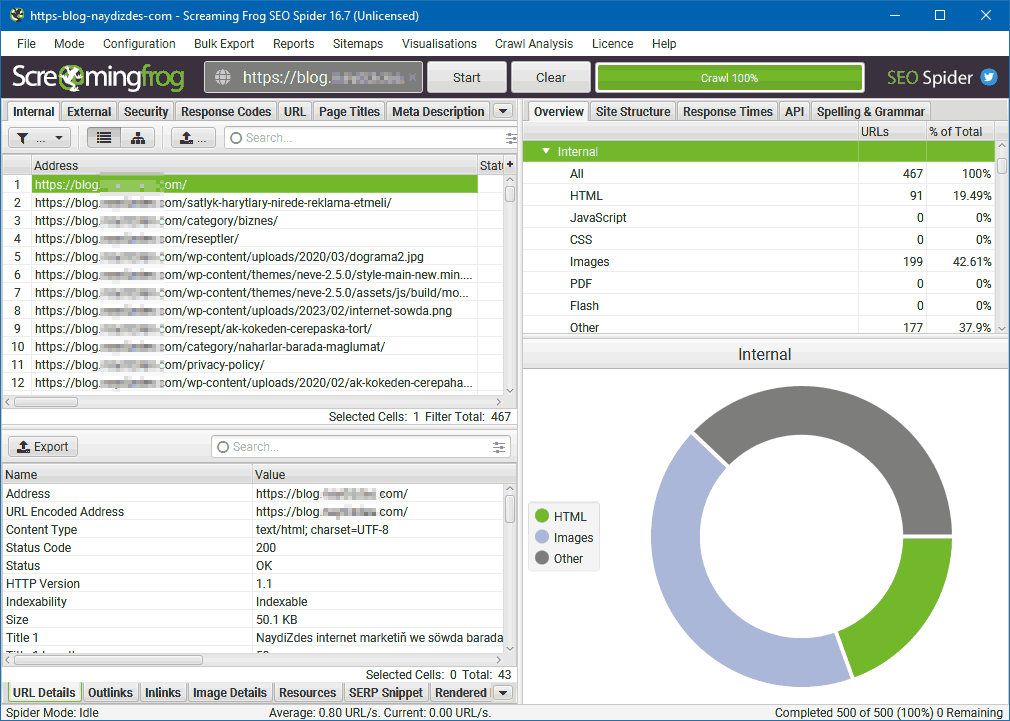This screenshot has height=721, width=1010.
Task: Open the File menu
Action: 26,44
